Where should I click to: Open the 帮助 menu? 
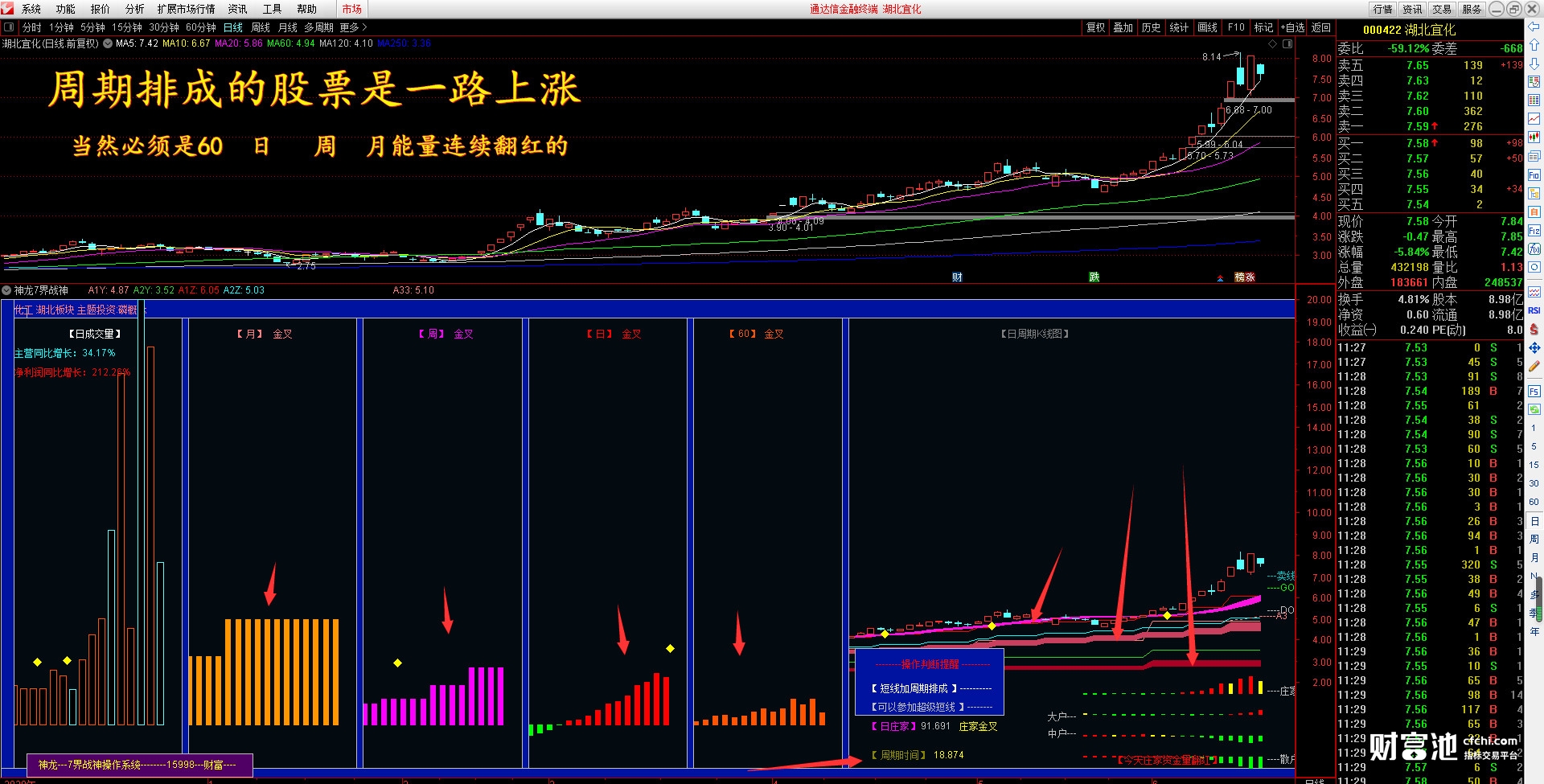point(307,9)
